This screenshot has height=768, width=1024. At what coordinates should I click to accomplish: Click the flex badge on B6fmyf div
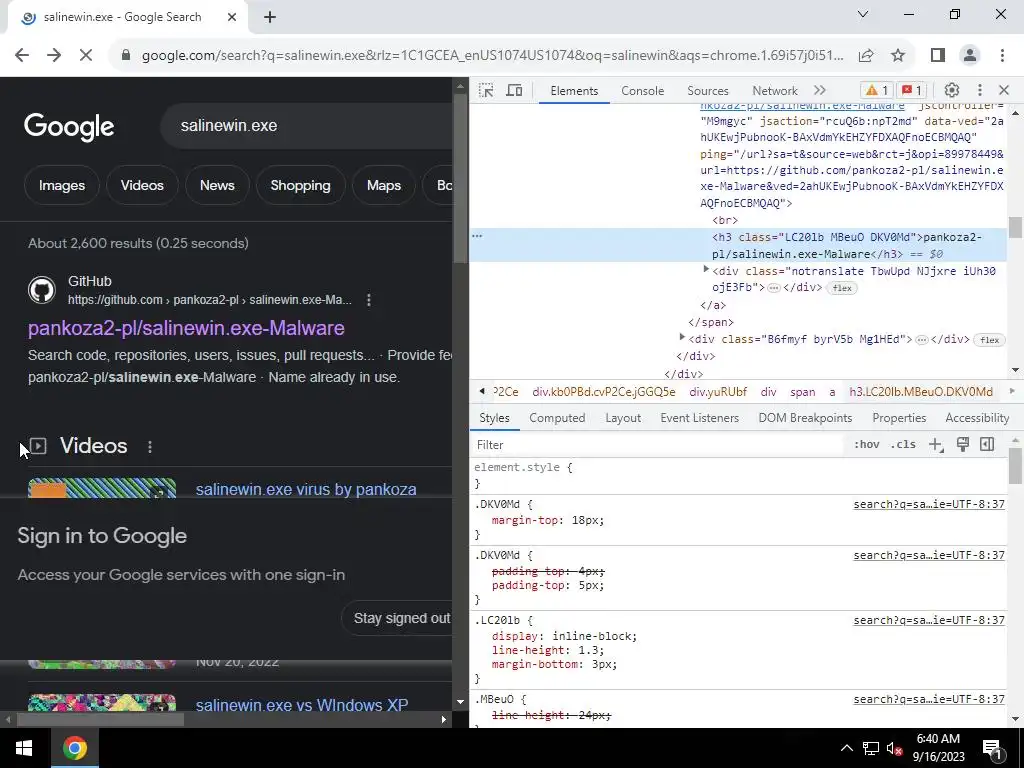(x=989, y=340)
